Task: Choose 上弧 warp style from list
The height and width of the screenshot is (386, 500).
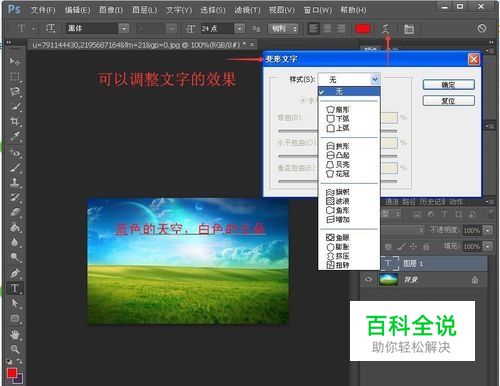Action: (x=338, y=128)
